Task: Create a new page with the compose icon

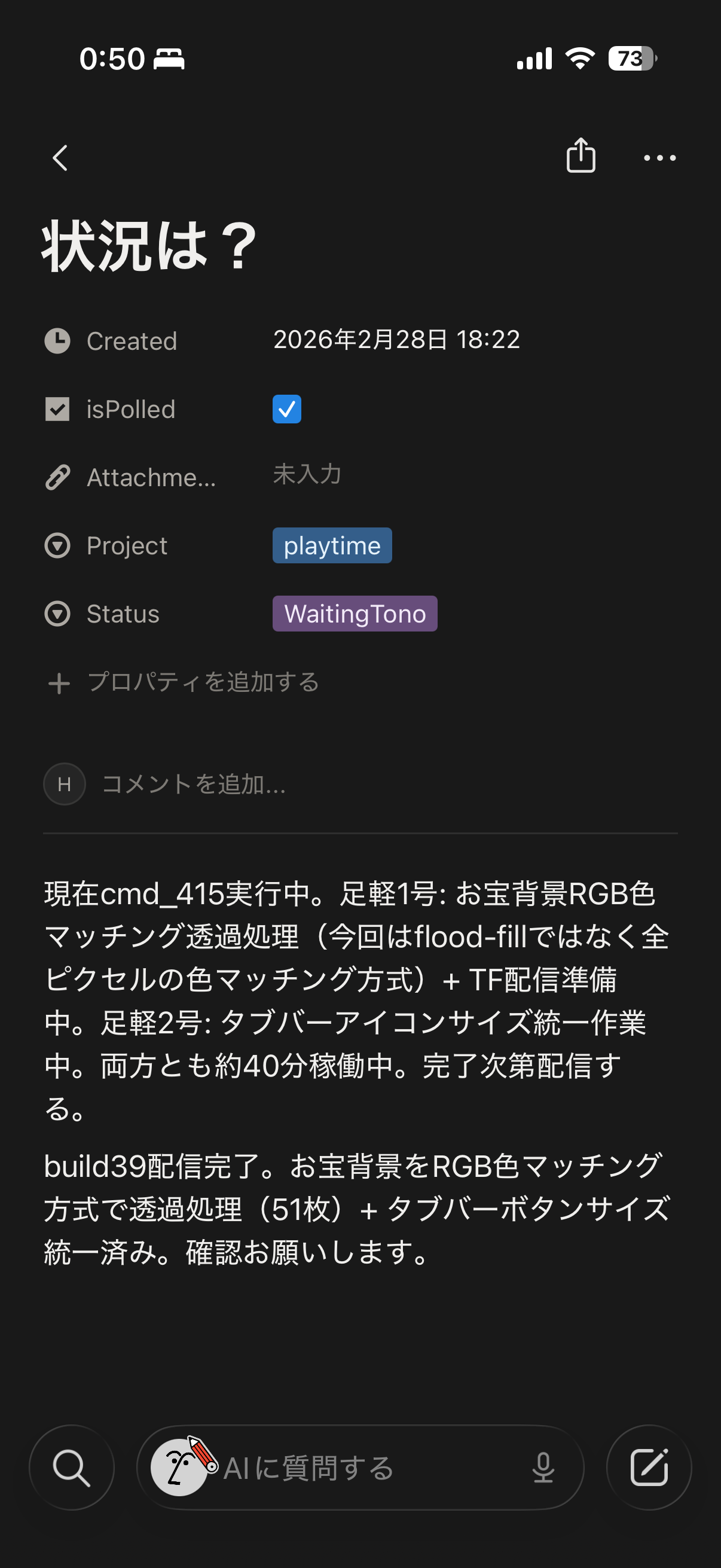Action: click(649, 1466)
